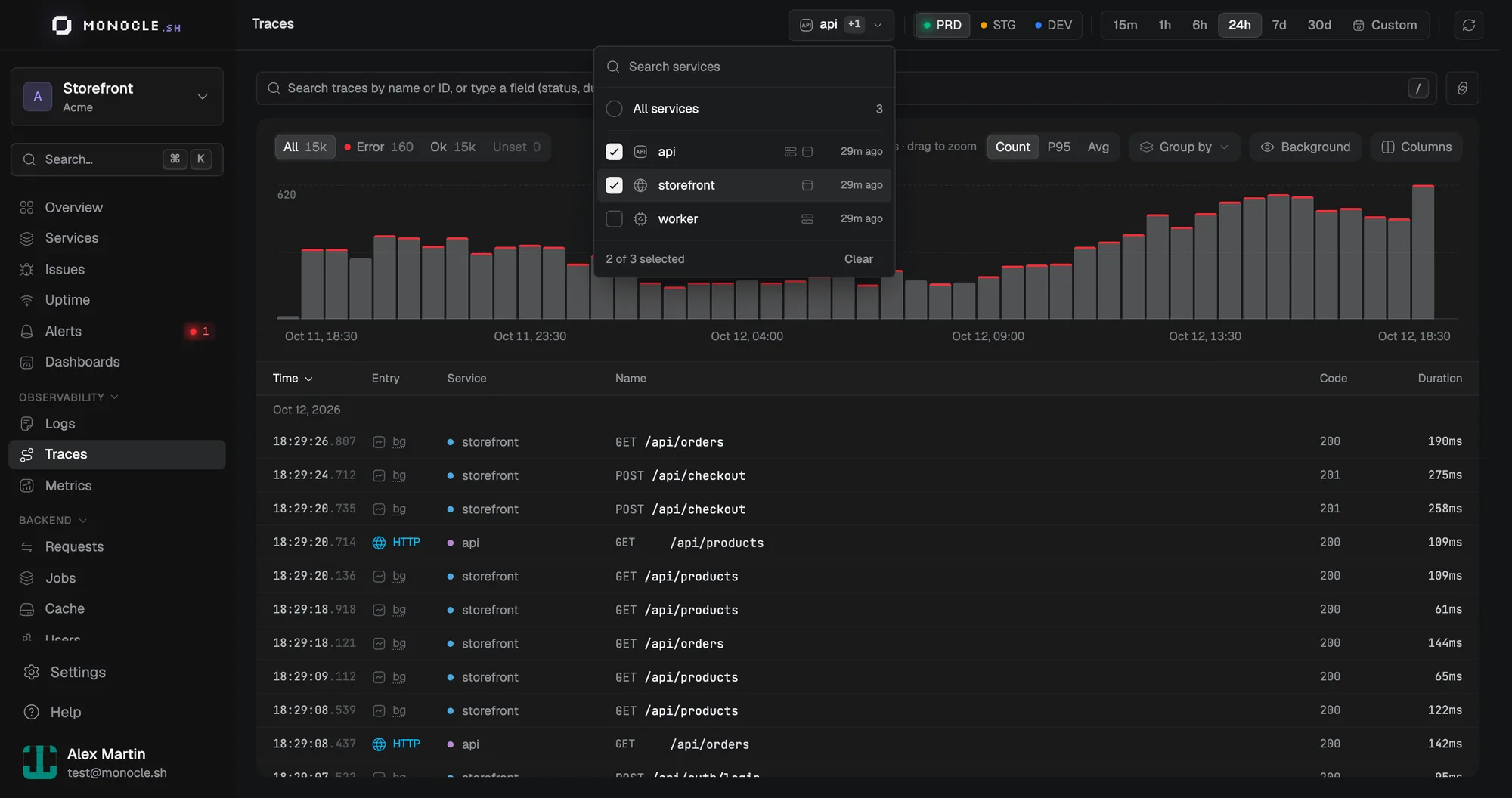
Task: Open Uptime monitoring page
Action: tap(117, 300)
